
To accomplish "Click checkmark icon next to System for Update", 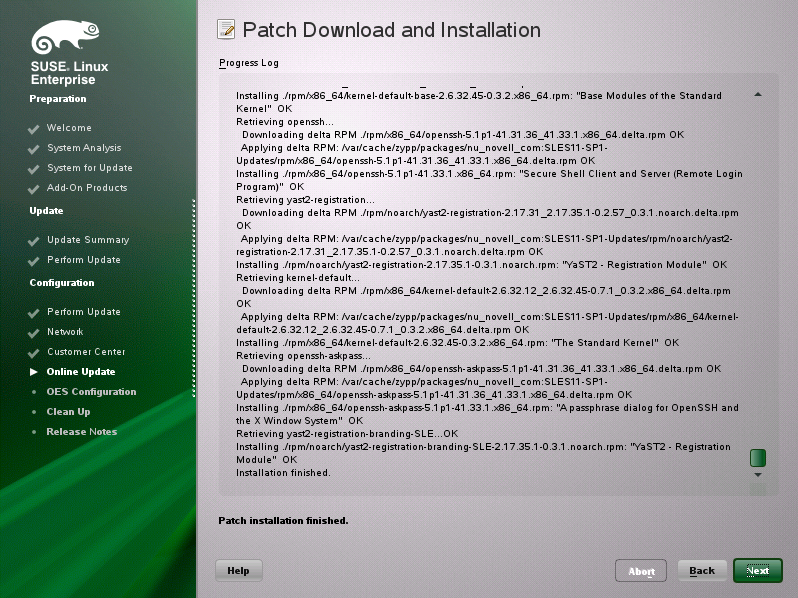I will [x=34, y=169].
